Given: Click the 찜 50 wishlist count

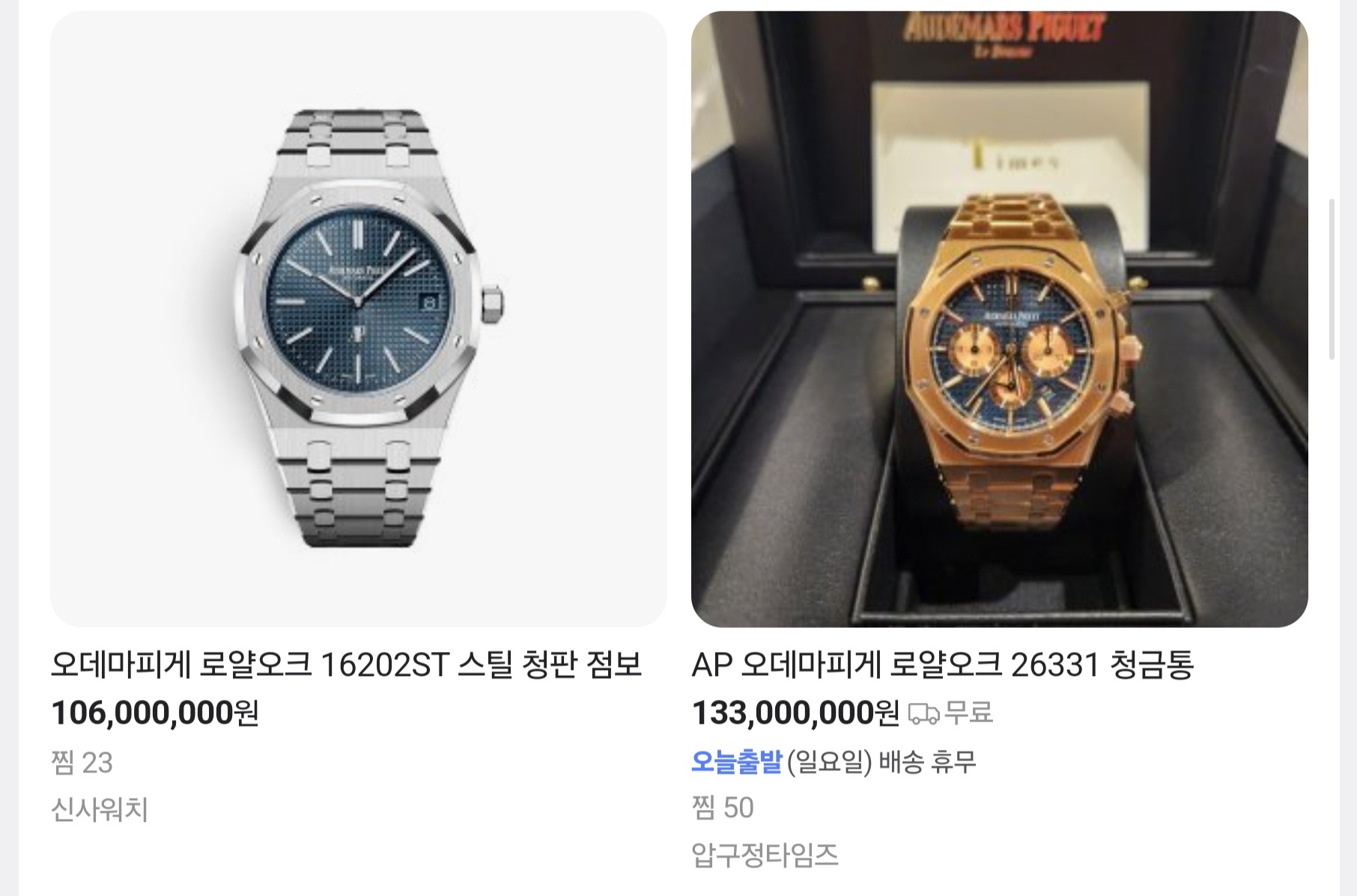Looking at the screenshot, I should 723,808.
